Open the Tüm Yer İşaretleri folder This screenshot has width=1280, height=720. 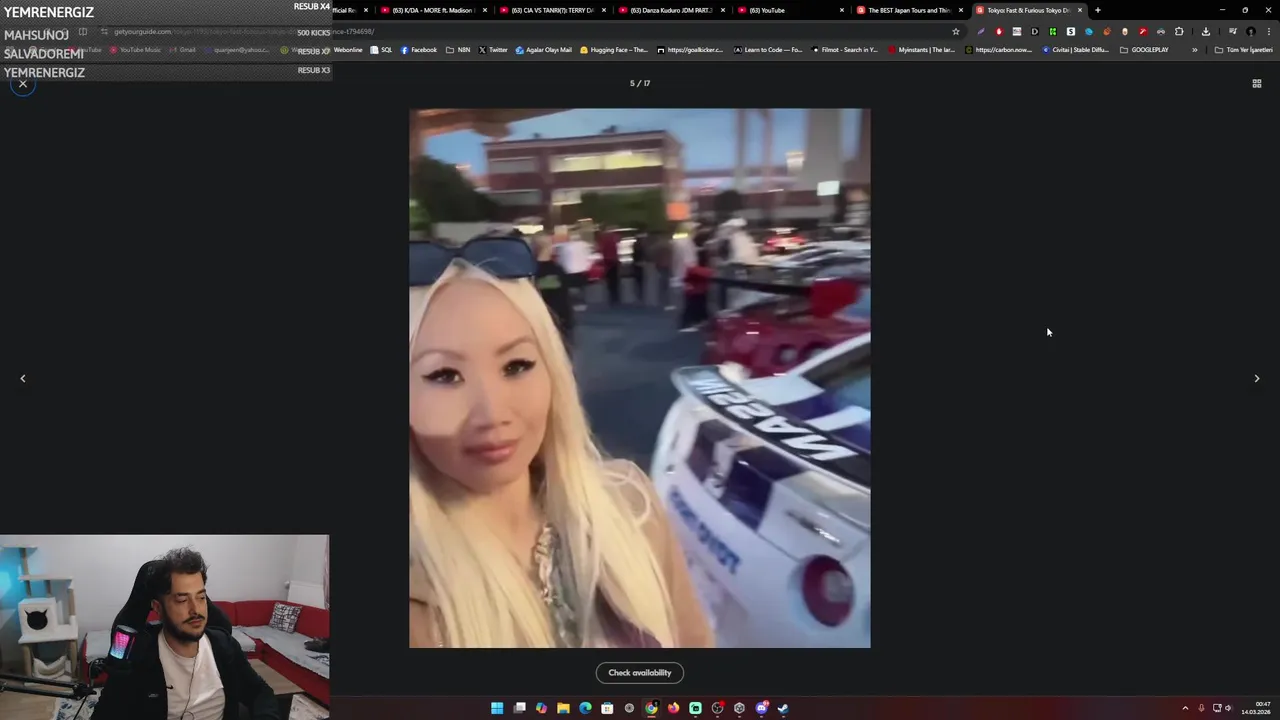pyautogui.click(x=1243, y=50)
